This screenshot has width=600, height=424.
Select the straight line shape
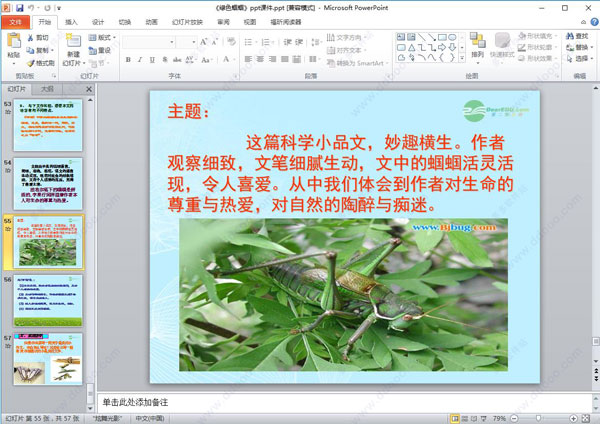click(422, 37)
